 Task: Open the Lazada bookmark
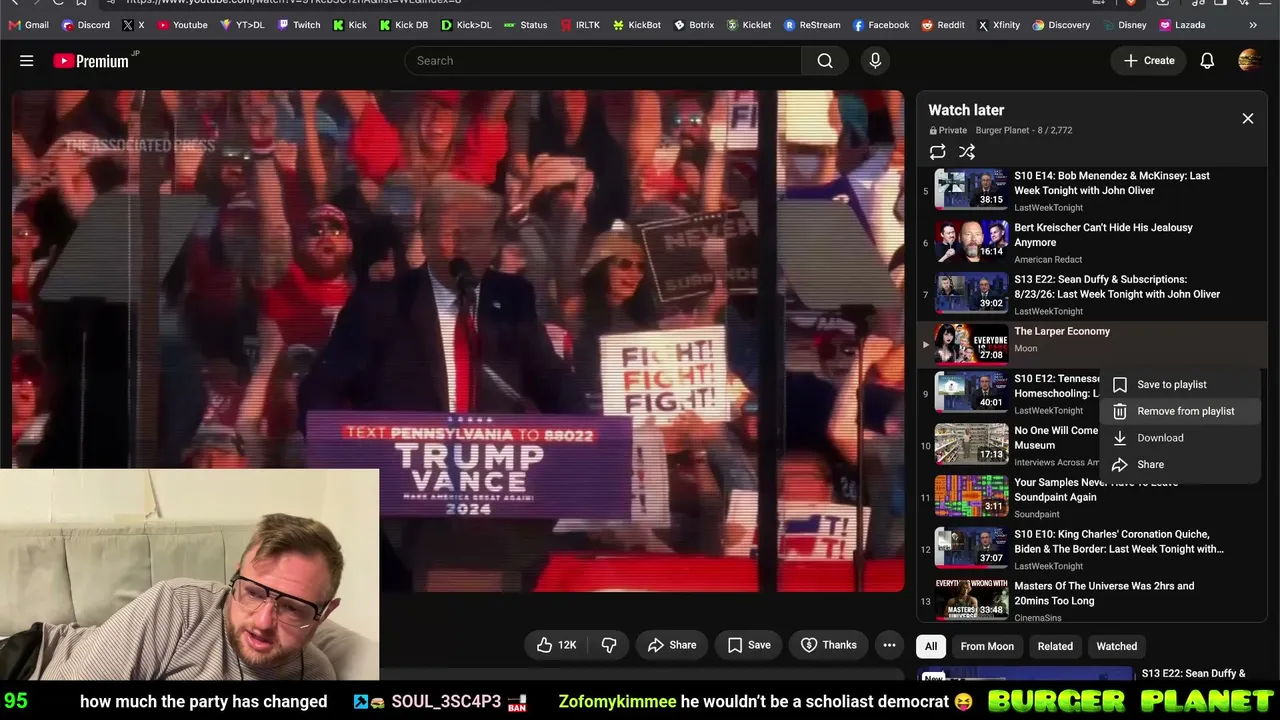1182,25
